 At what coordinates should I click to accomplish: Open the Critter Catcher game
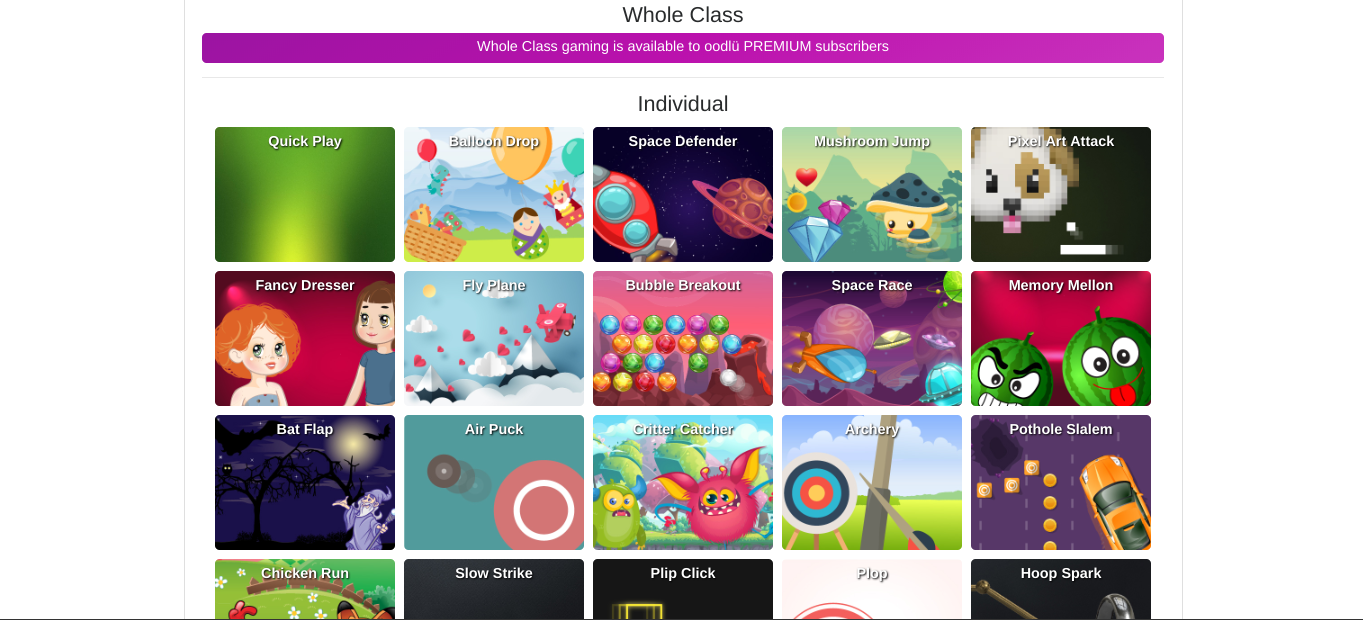click(x=683, y=482)
